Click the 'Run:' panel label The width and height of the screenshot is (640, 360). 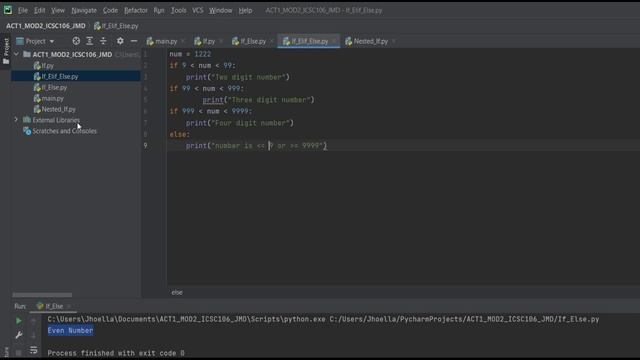click(x=20, y=306)
